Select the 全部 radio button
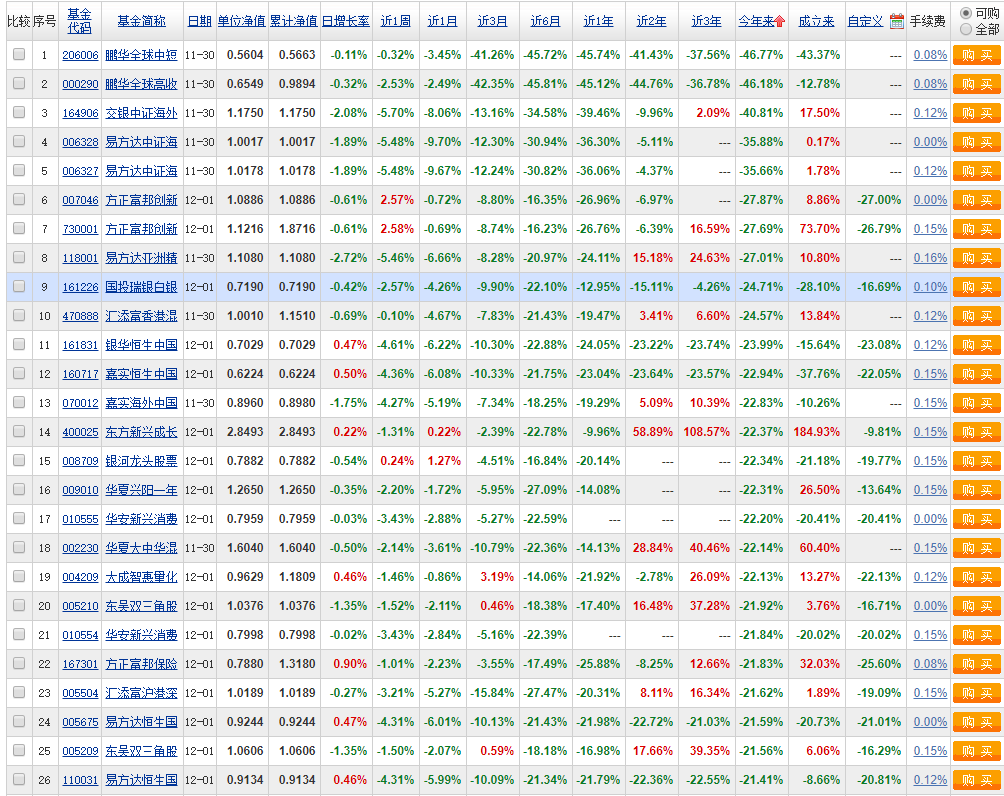Image resolution: width=1004 pixels, height=796 pixels. point(966,29)
